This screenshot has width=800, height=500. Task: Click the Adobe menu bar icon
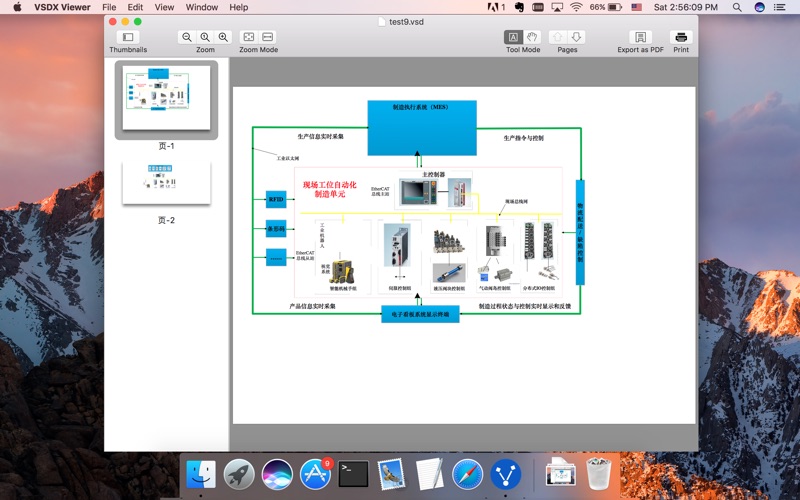click(x=496, y=7)
